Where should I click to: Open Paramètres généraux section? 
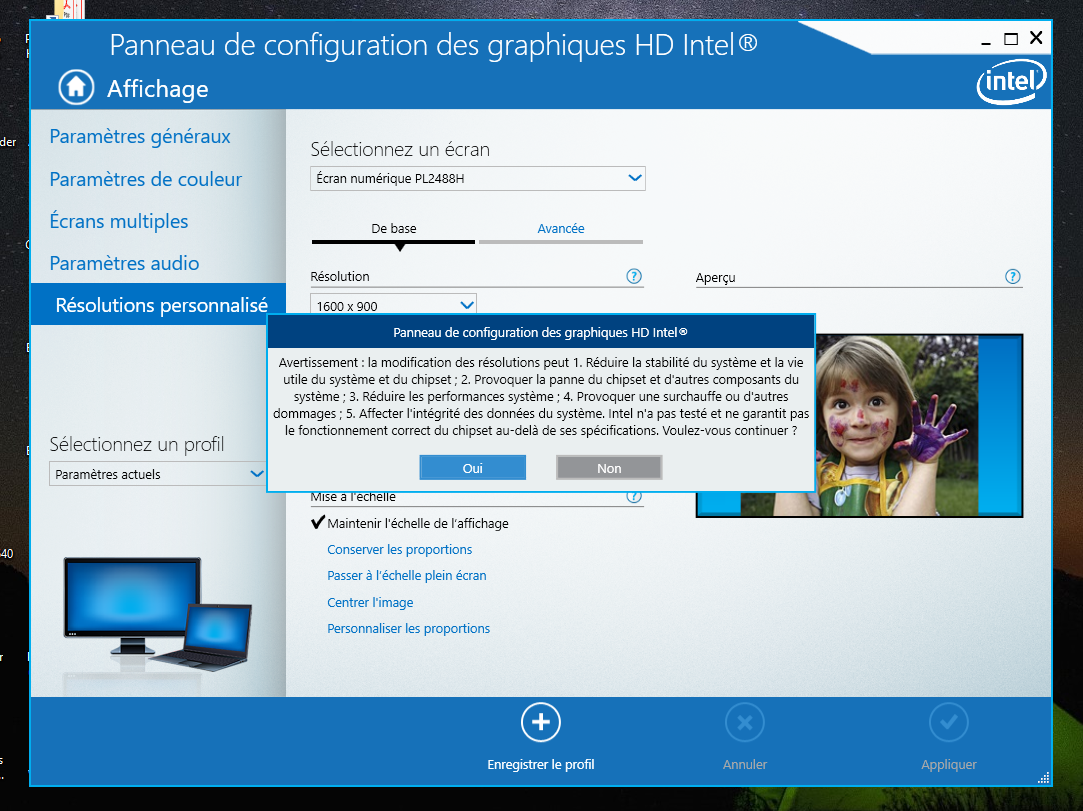click(140, 136)
